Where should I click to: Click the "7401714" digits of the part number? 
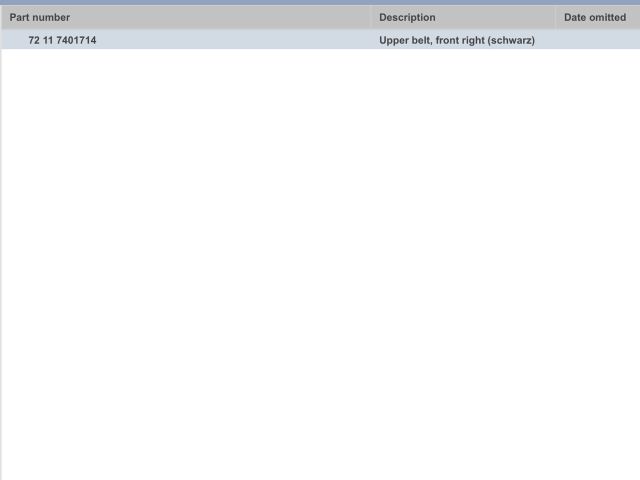pyautogui.click(x=77, y=40)
